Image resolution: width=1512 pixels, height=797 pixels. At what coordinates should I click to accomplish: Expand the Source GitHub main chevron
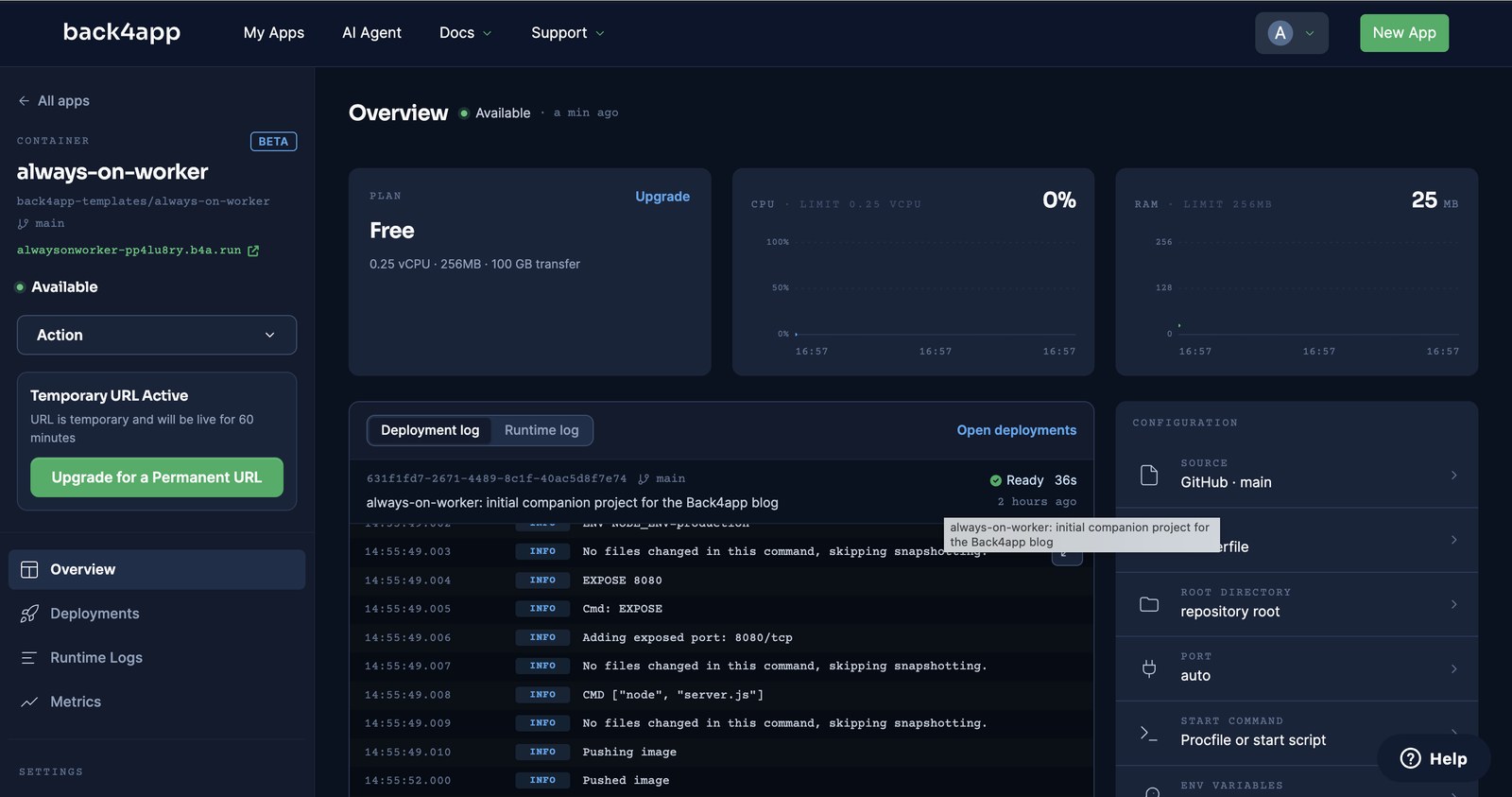click(x=1454, y=475)
